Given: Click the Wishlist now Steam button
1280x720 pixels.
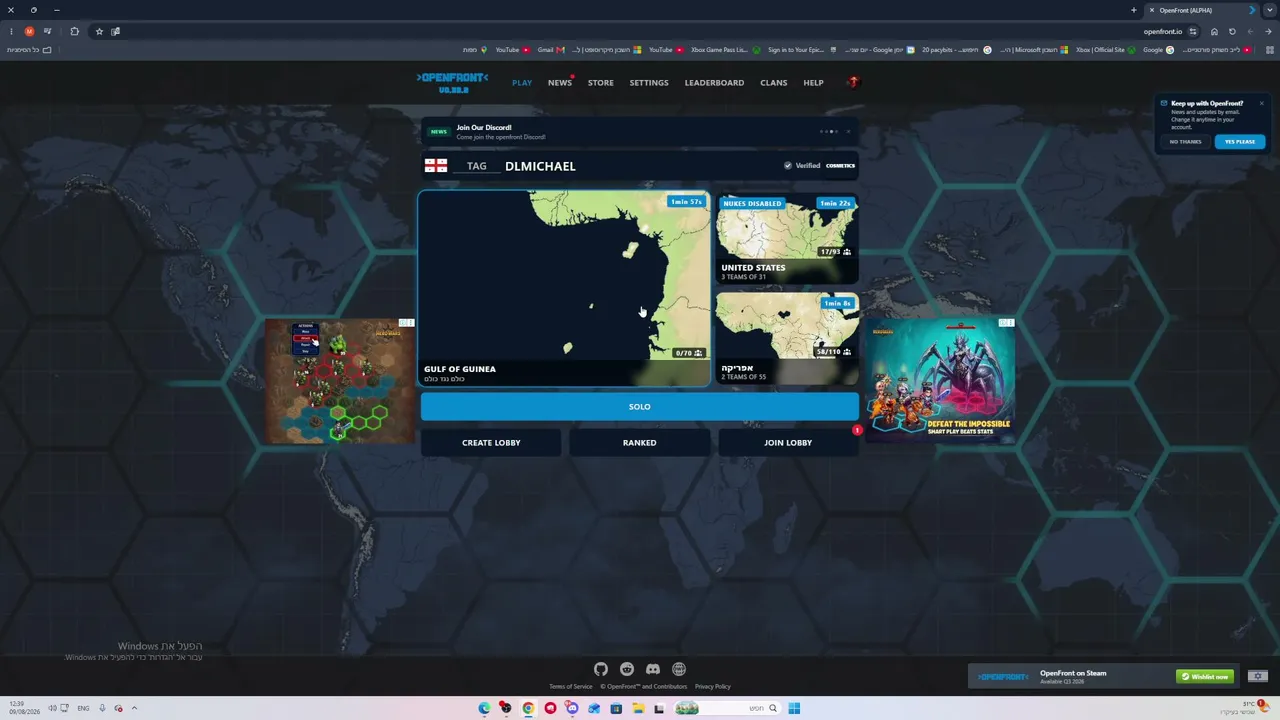Looking at the screenshot, I should click(1205, 676).
